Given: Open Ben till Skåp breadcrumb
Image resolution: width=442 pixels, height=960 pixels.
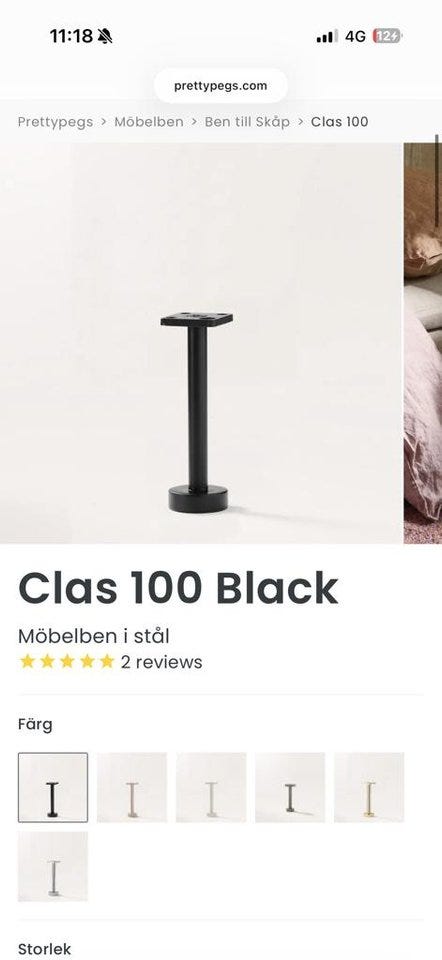Looking at the screenshot, I should click(247, 122).
